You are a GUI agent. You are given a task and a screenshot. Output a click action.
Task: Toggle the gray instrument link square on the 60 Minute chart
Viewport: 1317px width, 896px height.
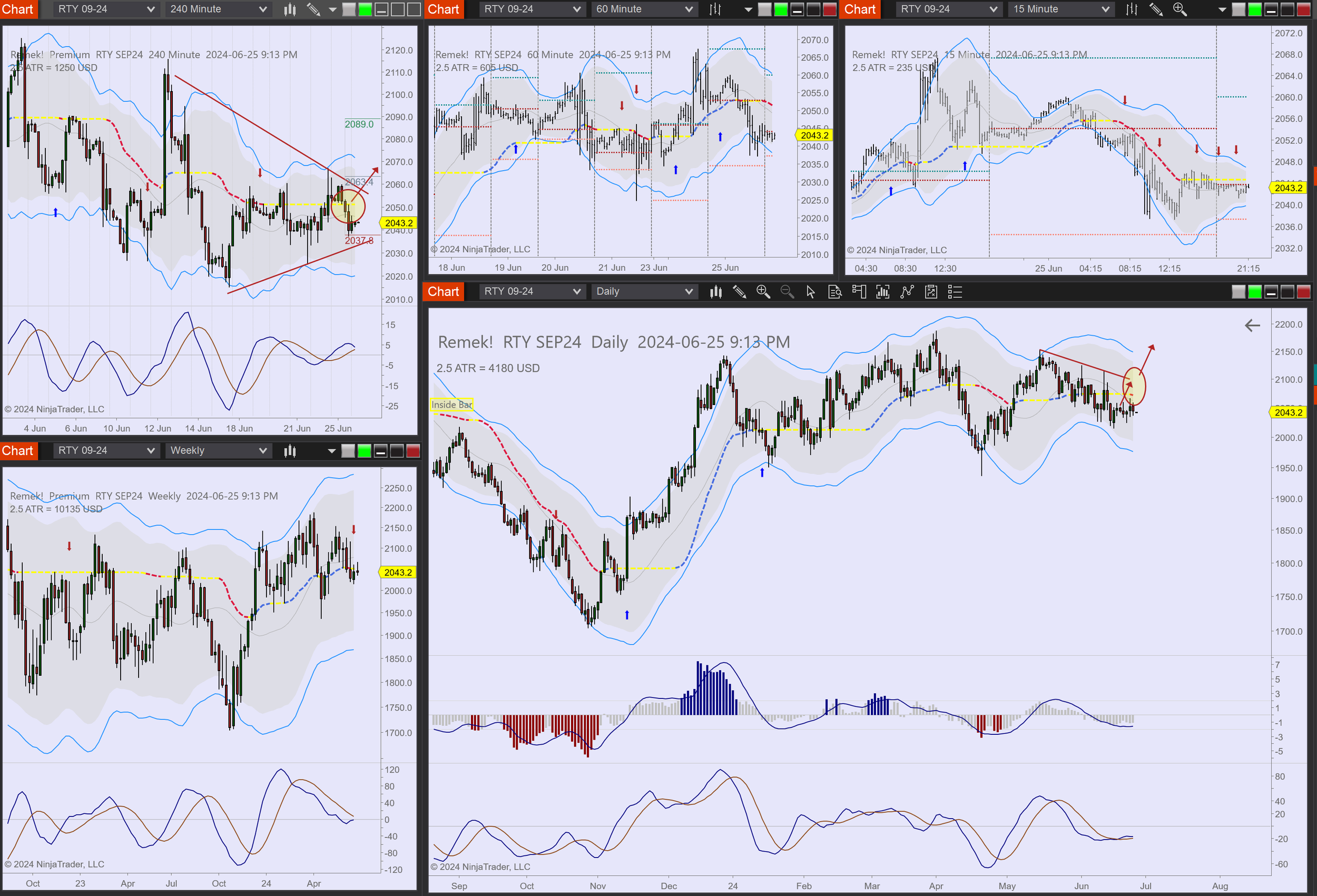pyautogui.click(x=765, y=9)
